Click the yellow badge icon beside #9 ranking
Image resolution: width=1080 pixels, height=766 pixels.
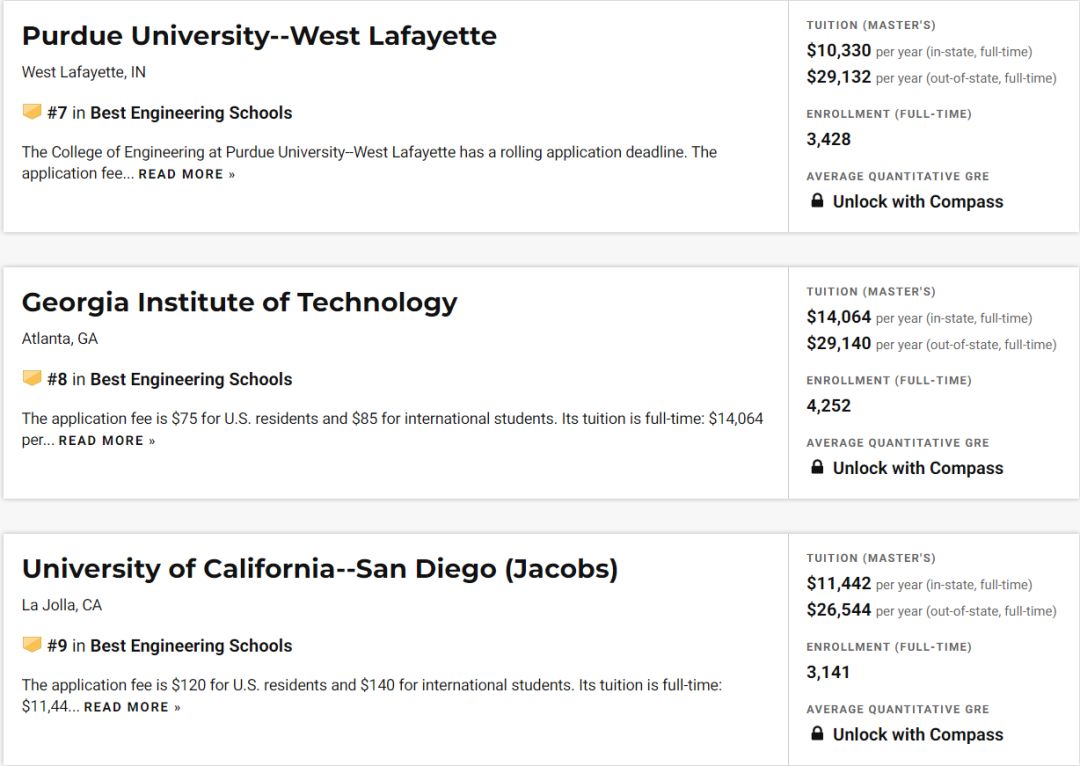point(32,645)
